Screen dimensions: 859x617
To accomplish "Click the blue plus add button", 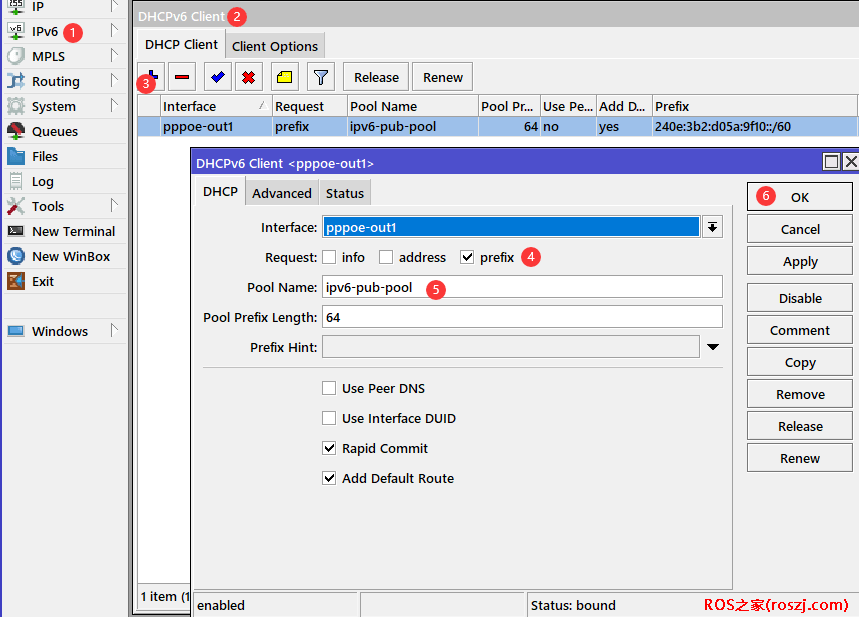I will tap(150, 76).
